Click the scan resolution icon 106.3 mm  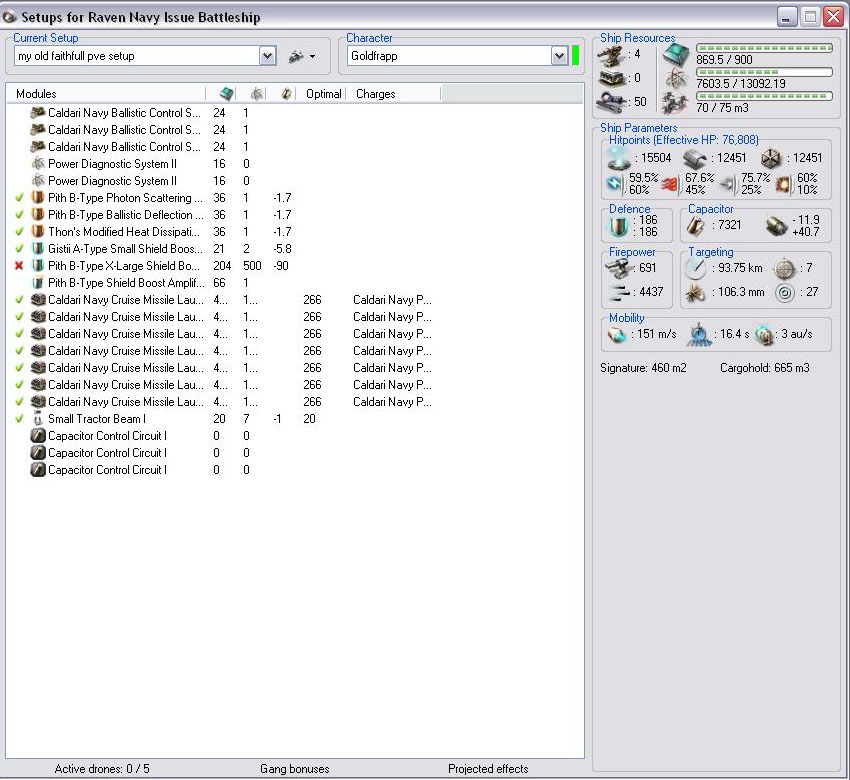(x=696, y=293)
